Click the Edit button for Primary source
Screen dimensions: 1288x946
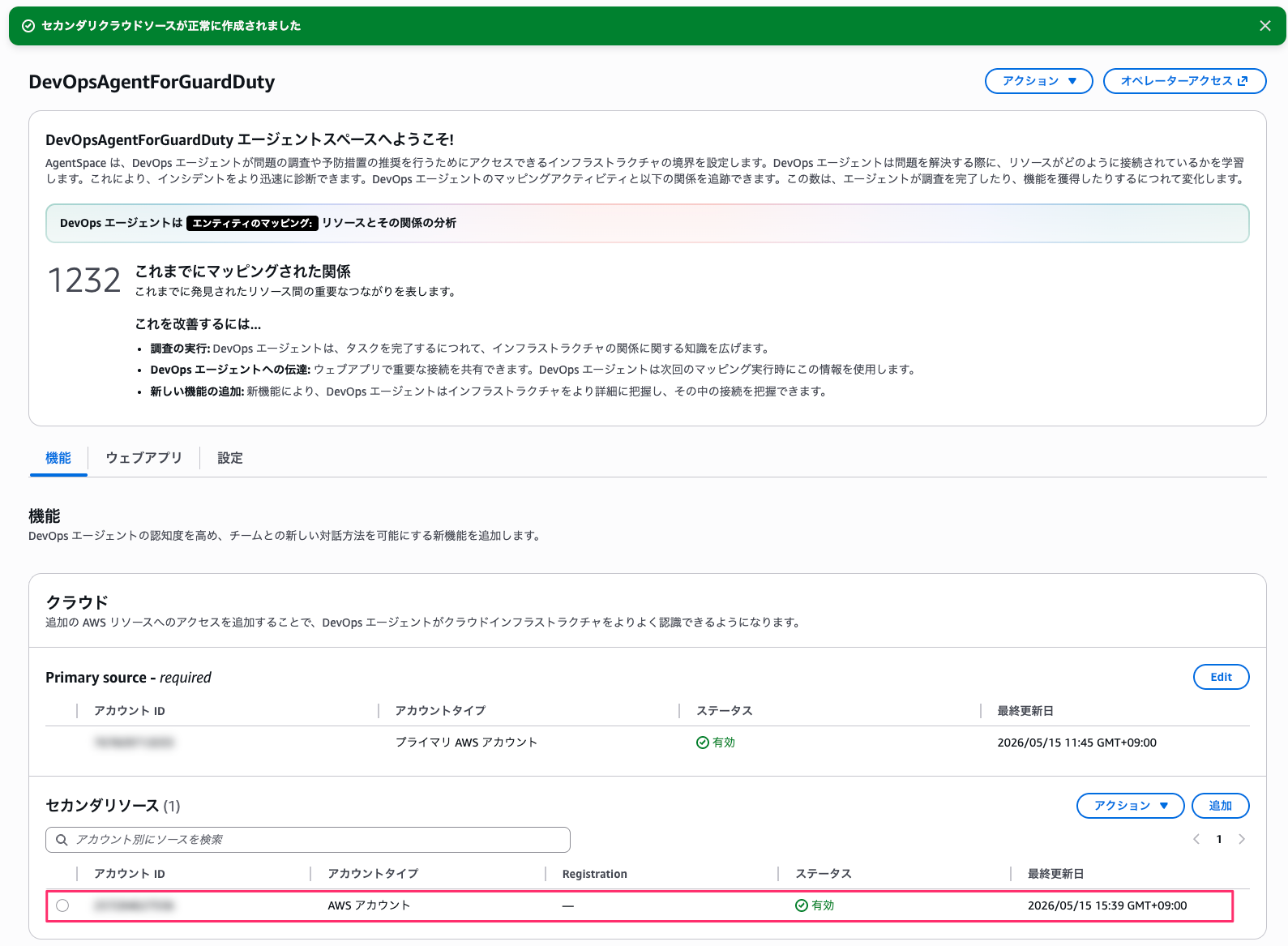tap(1221, 677)
